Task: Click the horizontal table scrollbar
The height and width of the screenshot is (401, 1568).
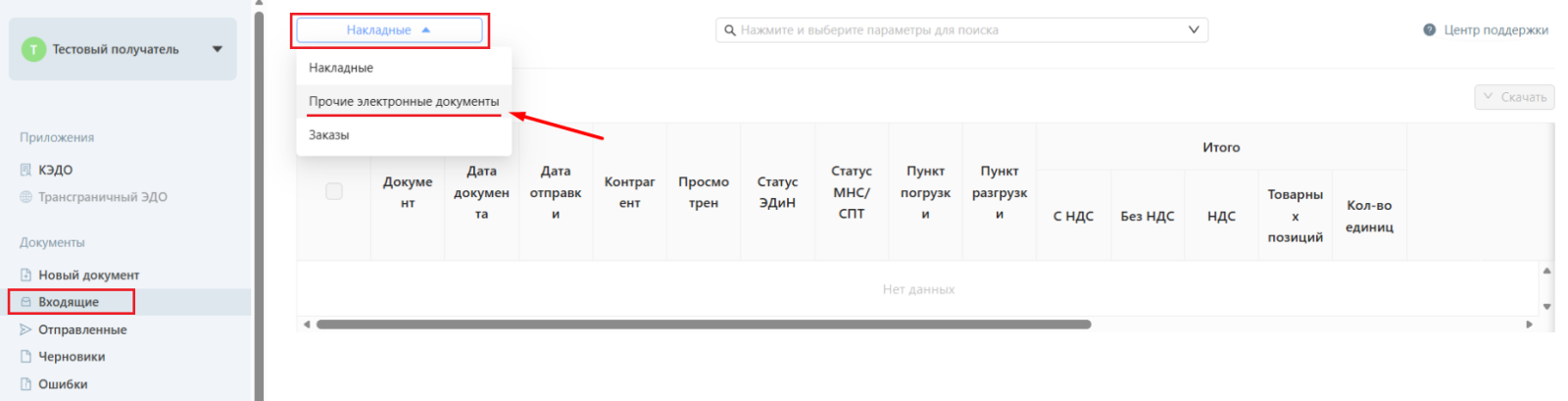Action: [703, 325]
